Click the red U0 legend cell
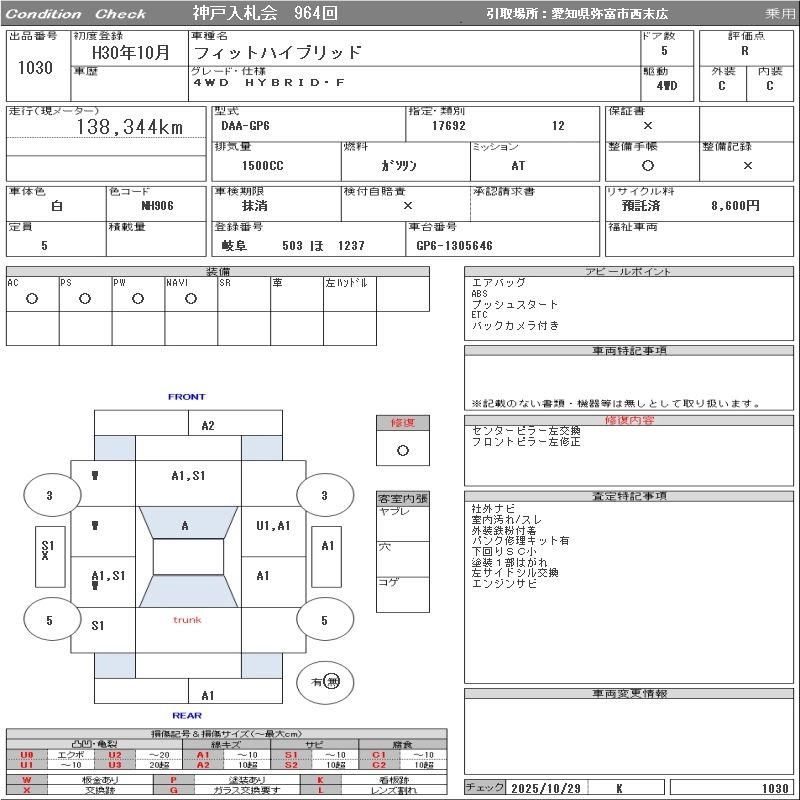This screenshot has width=800, height=800. pos(27,755)
